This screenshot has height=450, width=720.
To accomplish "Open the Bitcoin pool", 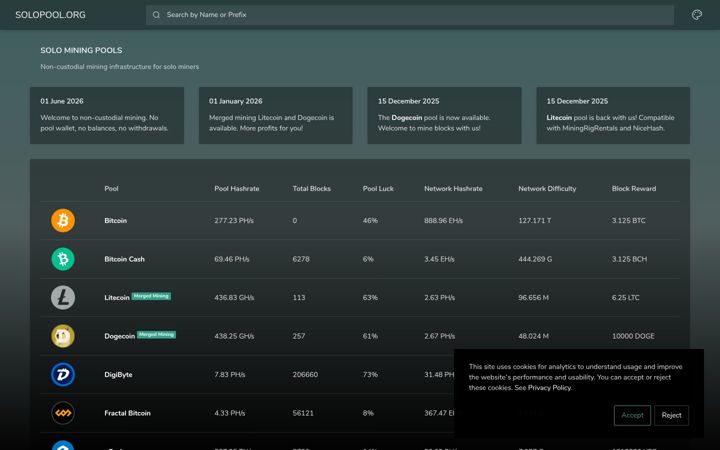I will 115,220.
